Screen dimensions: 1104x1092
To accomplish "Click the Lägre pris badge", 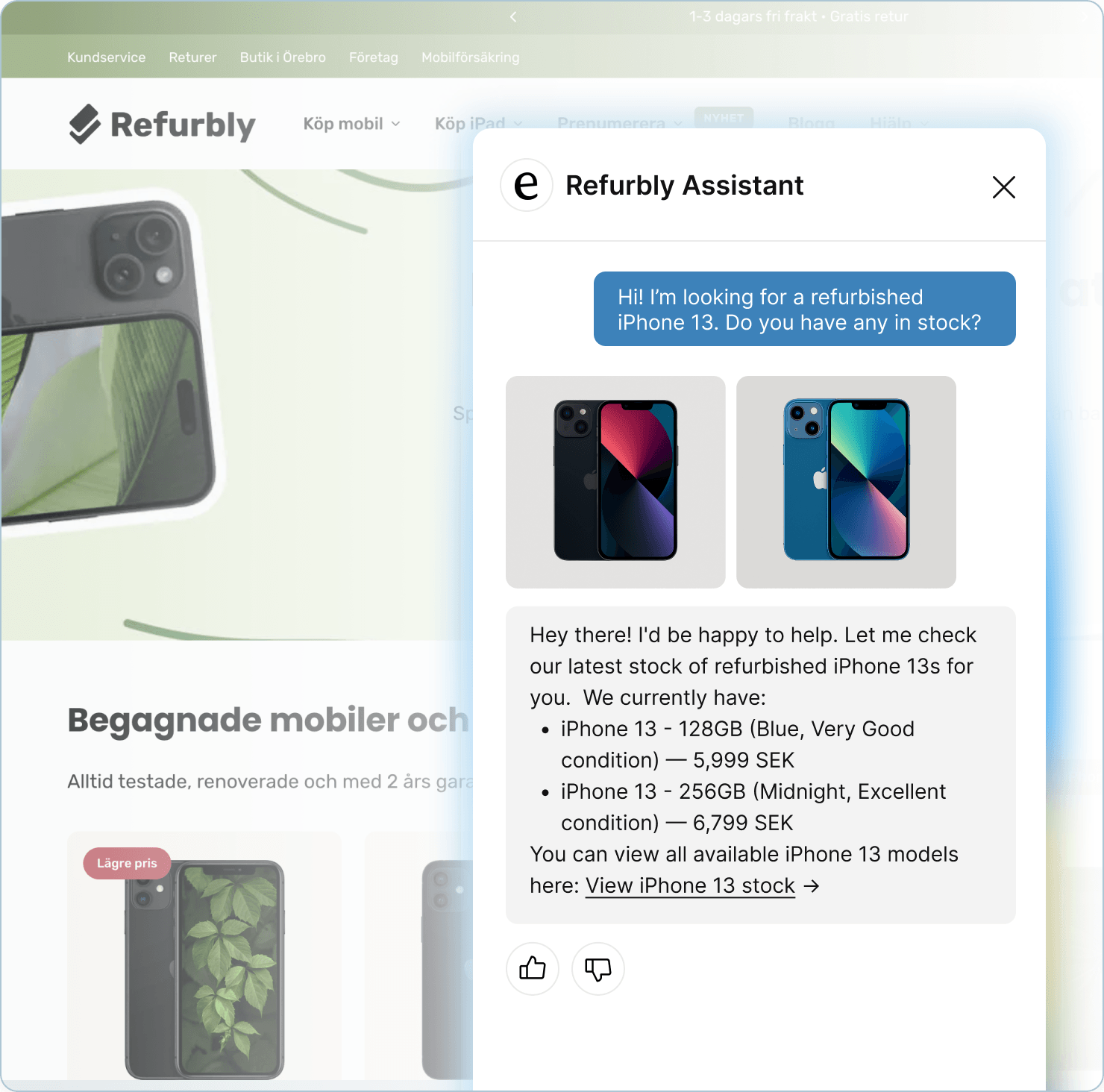I will pos(127,863).
